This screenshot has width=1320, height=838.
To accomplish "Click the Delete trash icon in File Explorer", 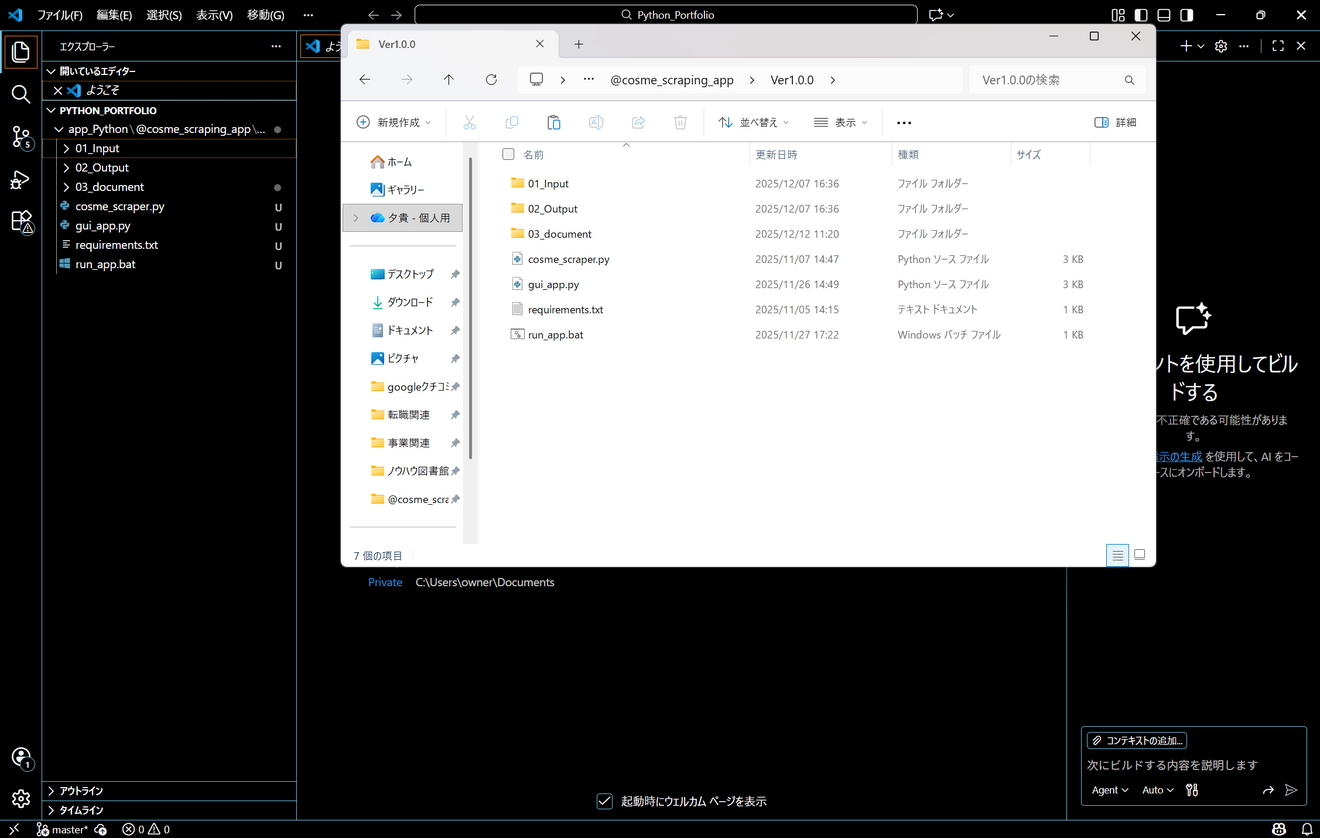I will pos(680,122).
